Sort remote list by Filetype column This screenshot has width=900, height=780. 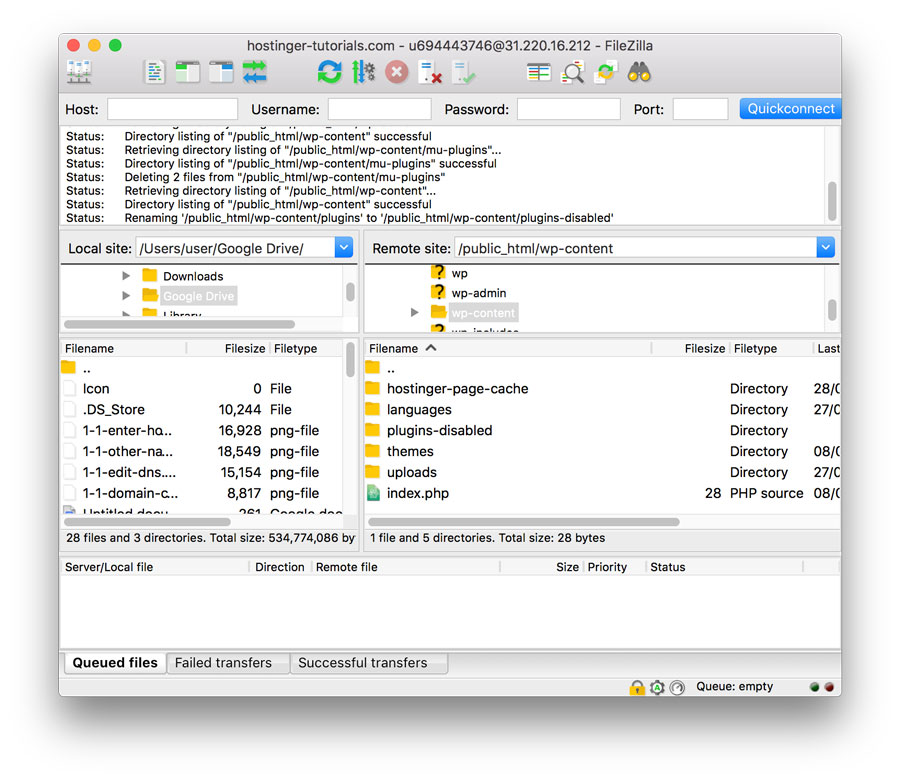click(771, 348)
